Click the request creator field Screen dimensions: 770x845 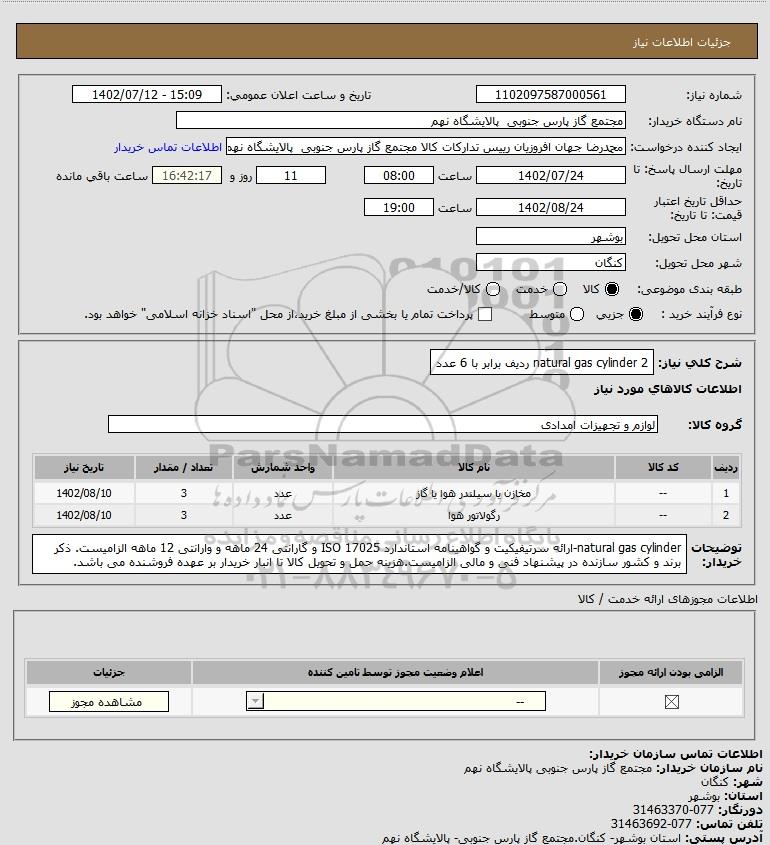pyautogui.click(x=426, y=147)
